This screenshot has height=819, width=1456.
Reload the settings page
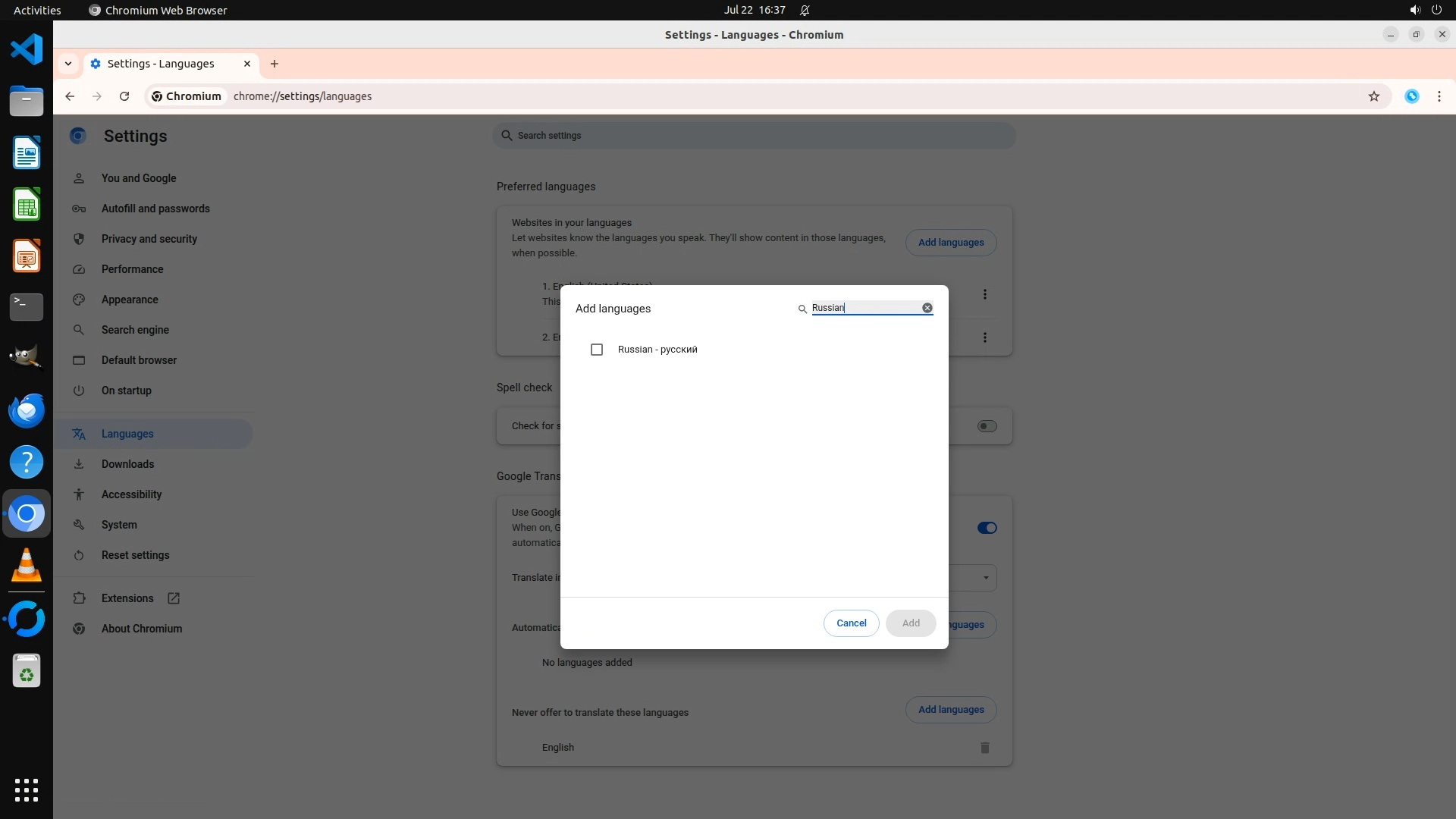click(124, 96)
